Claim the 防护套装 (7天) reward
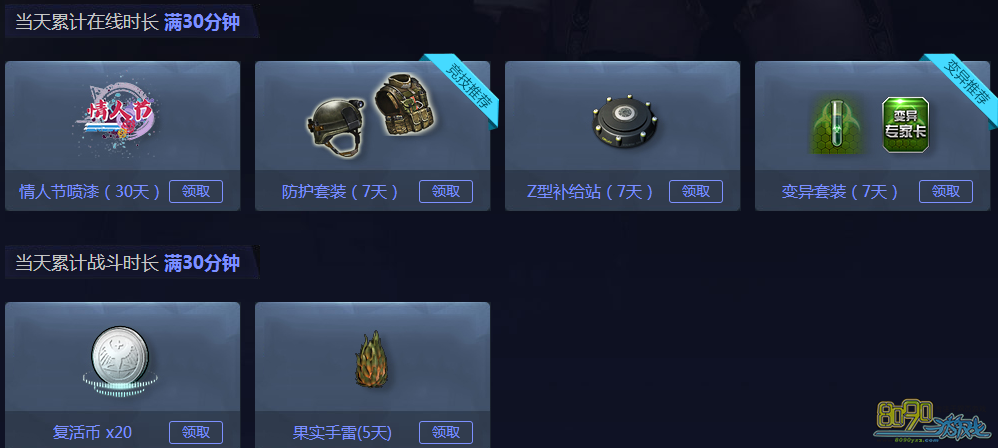The width and height of the screenshot is (998, 448). click(x=446, y=192)
